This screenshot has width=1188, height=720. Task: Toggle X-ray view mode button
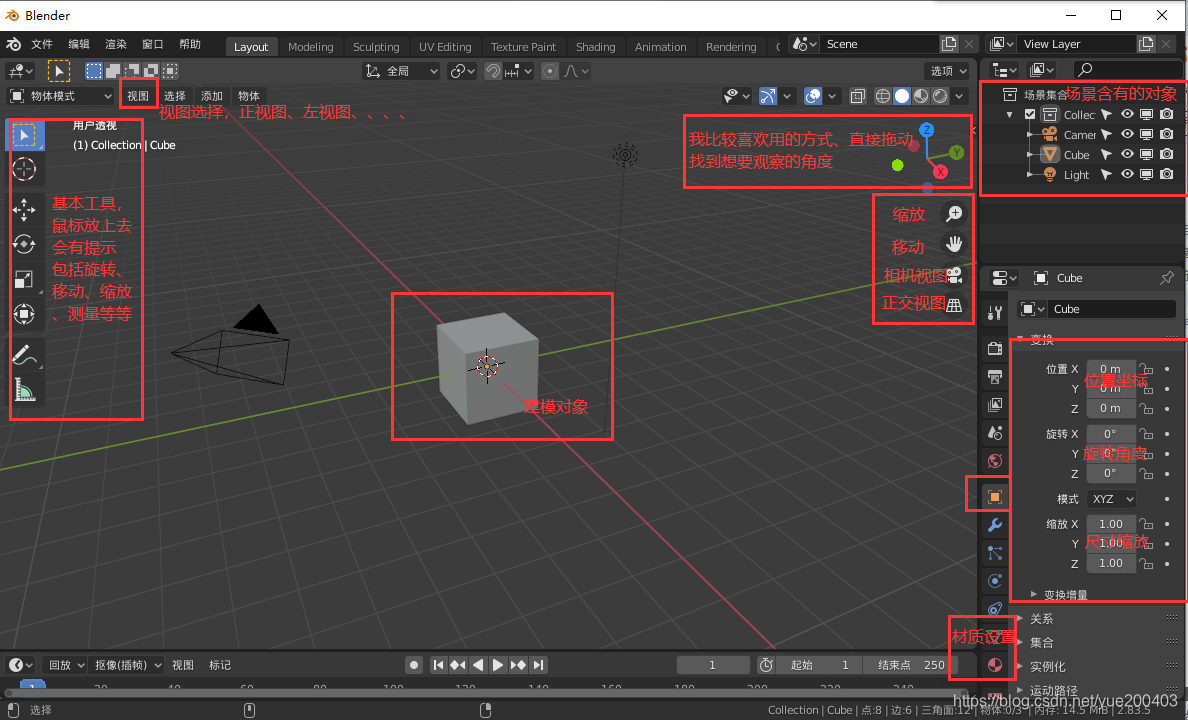(858, 95)
